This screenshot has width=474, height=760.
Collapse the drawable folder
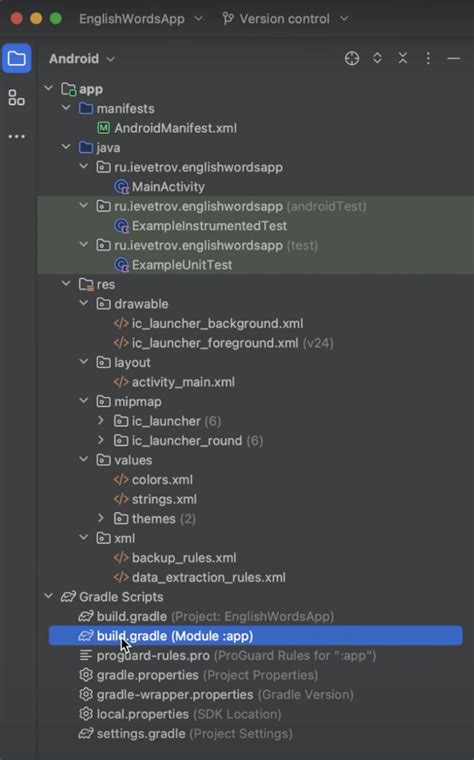[x=84, y=303]
